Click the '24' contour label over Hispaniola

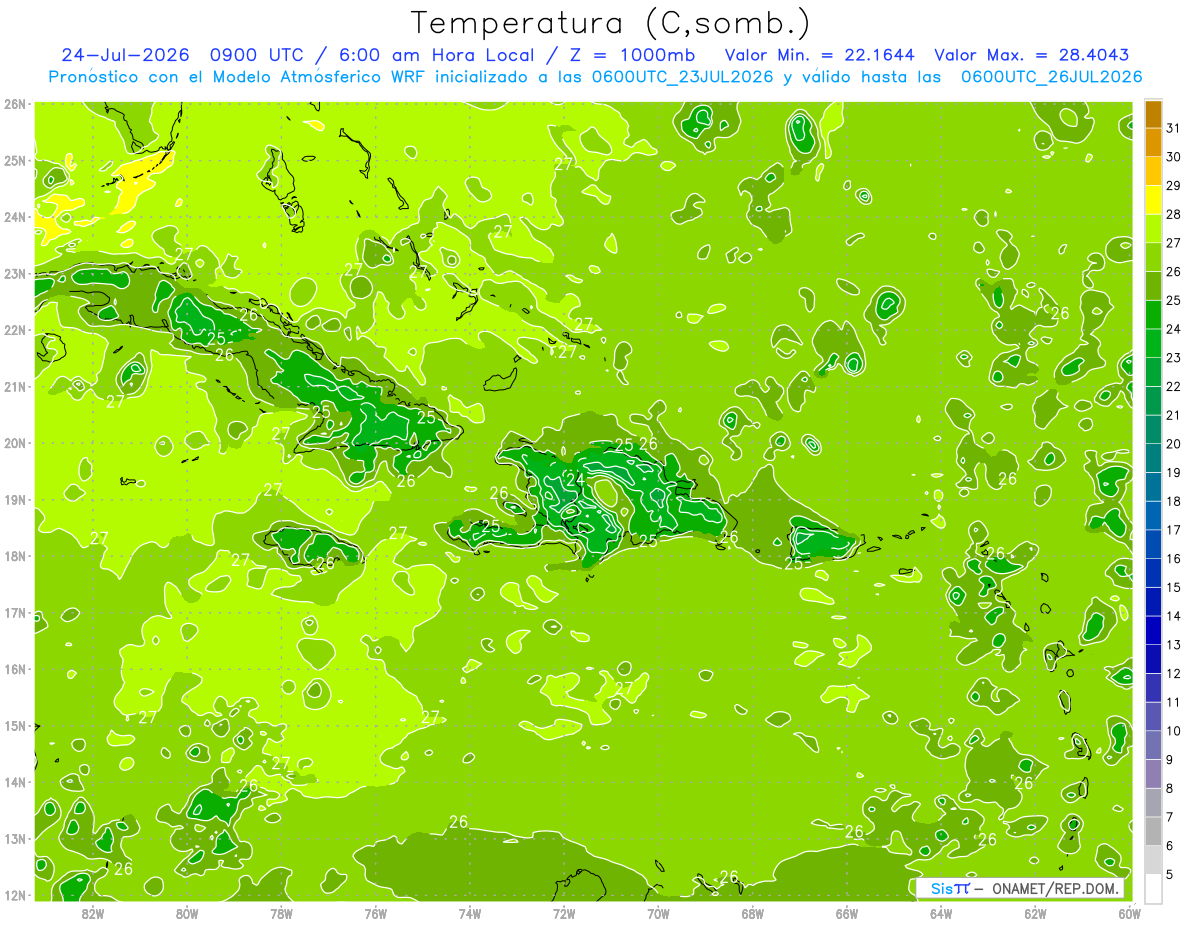575,479
